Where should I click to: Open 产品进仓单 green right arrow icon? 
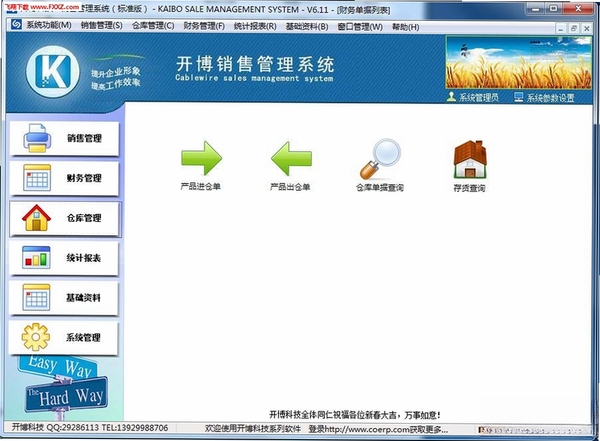[x=201, y=158]
